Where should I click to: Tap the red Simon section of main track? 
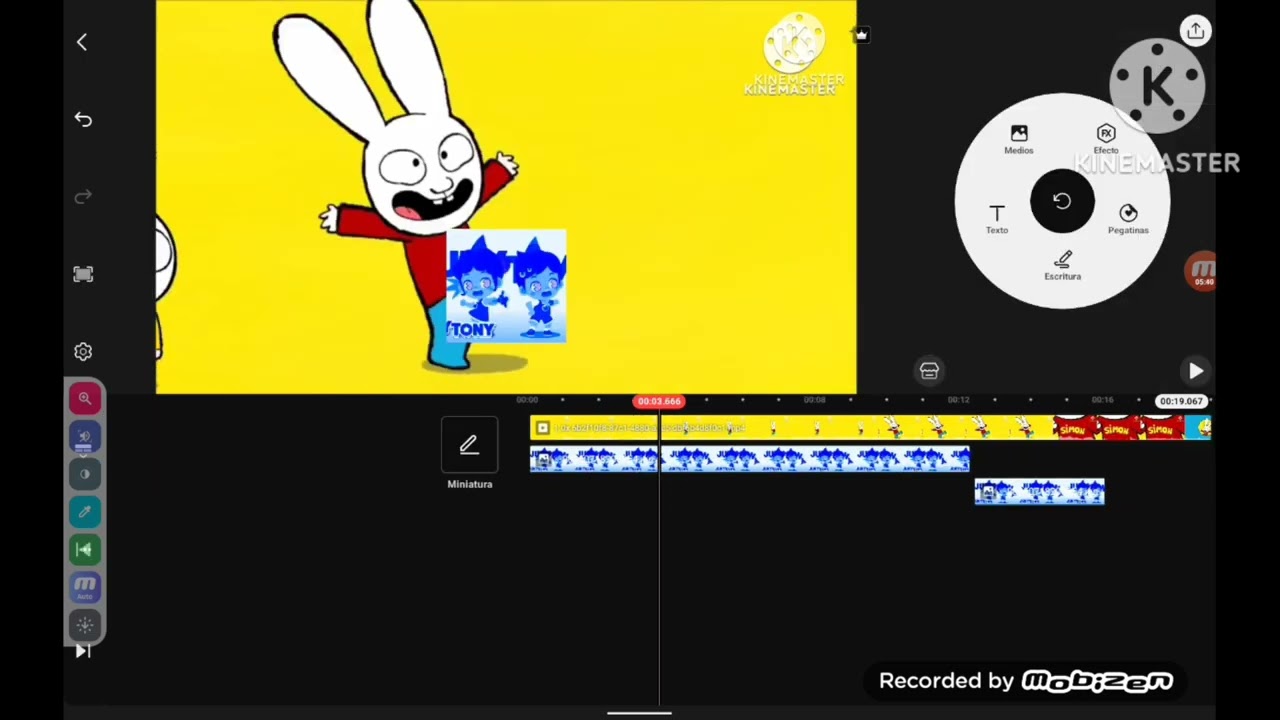(x=1118, y=428)
